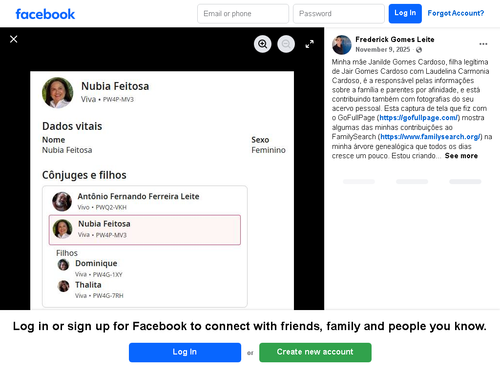Viewport: 500px width, 375px height.
Task: Open the November 9, 2025 post date
Action: (x=383, y=50)
